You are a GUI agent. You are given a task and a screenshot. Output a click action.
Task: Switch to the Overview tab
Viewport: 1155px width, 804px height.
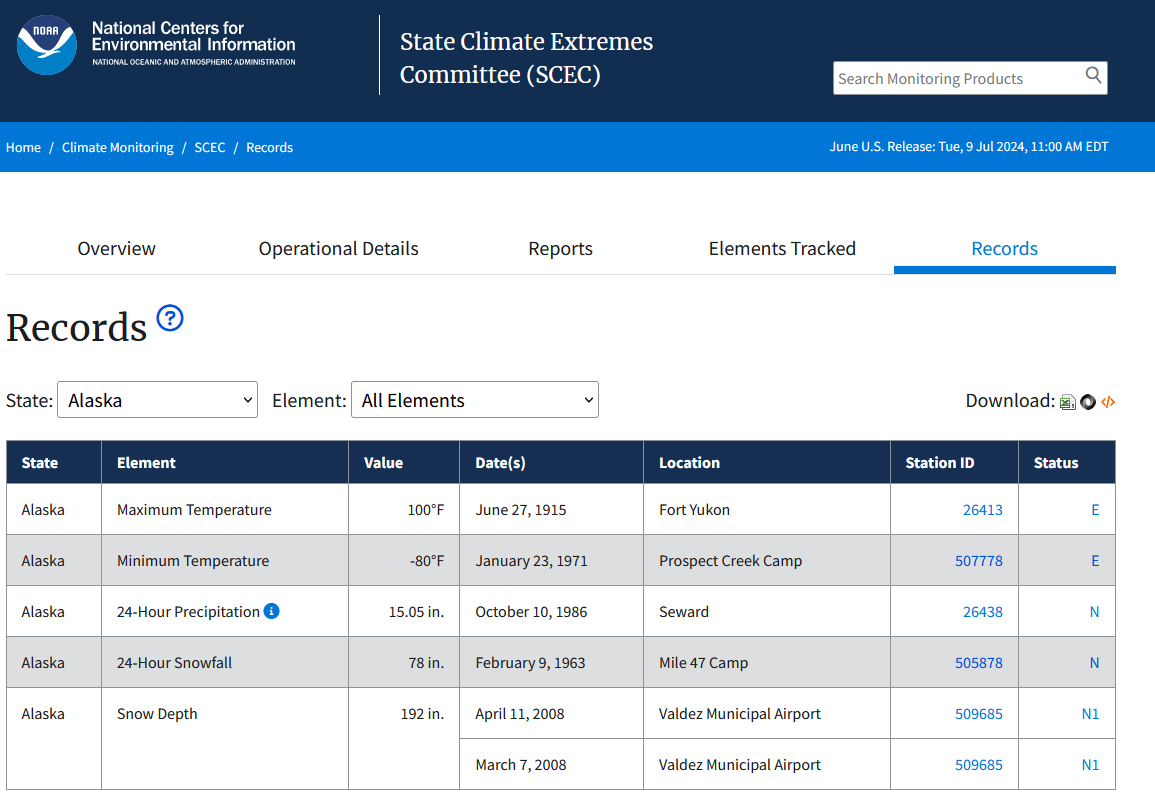116,249
